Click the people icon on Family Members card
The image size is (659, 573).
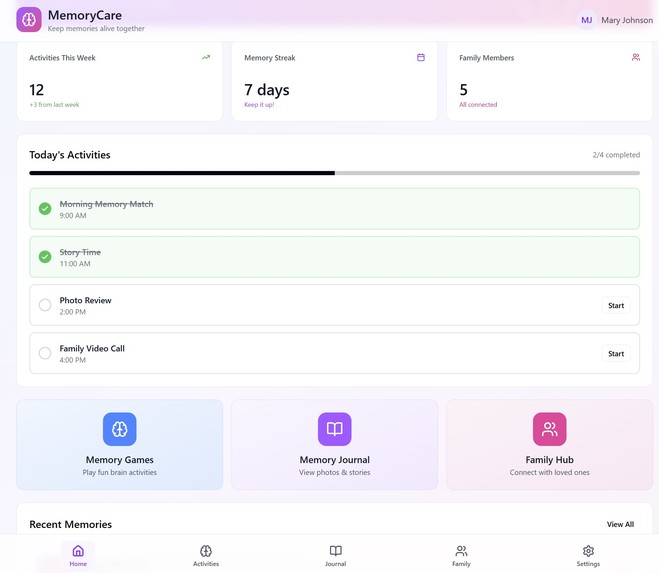(x=636, y=57)
